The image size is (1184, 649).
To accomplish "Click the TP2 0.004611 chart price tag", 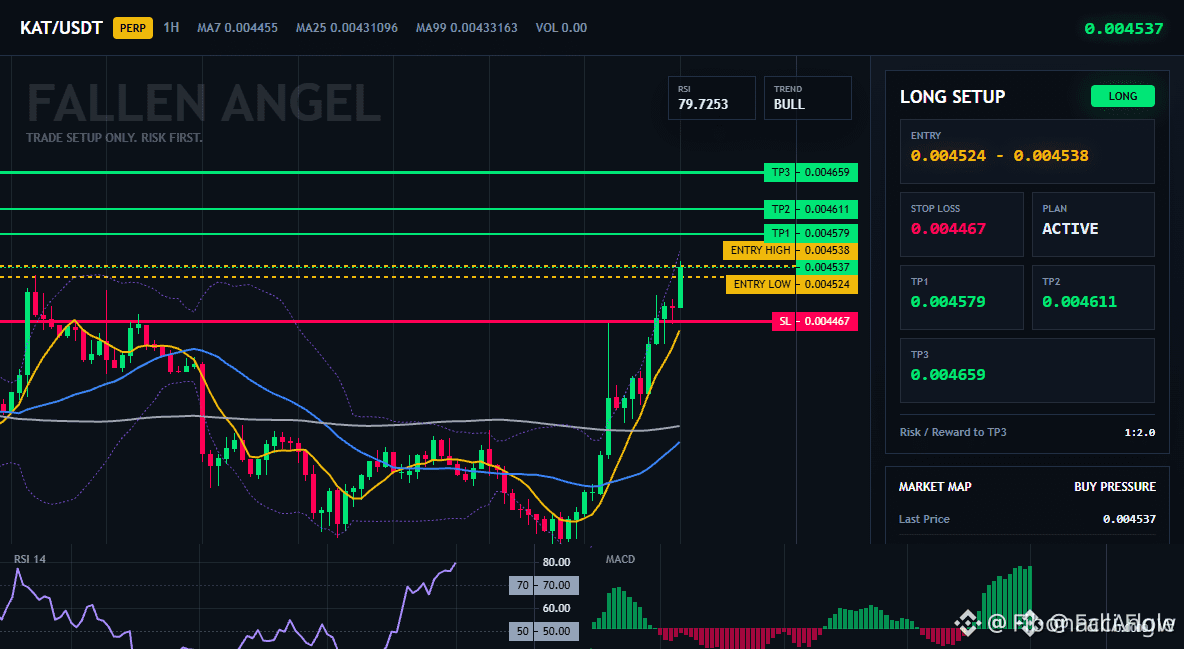I will click(811, 209).
